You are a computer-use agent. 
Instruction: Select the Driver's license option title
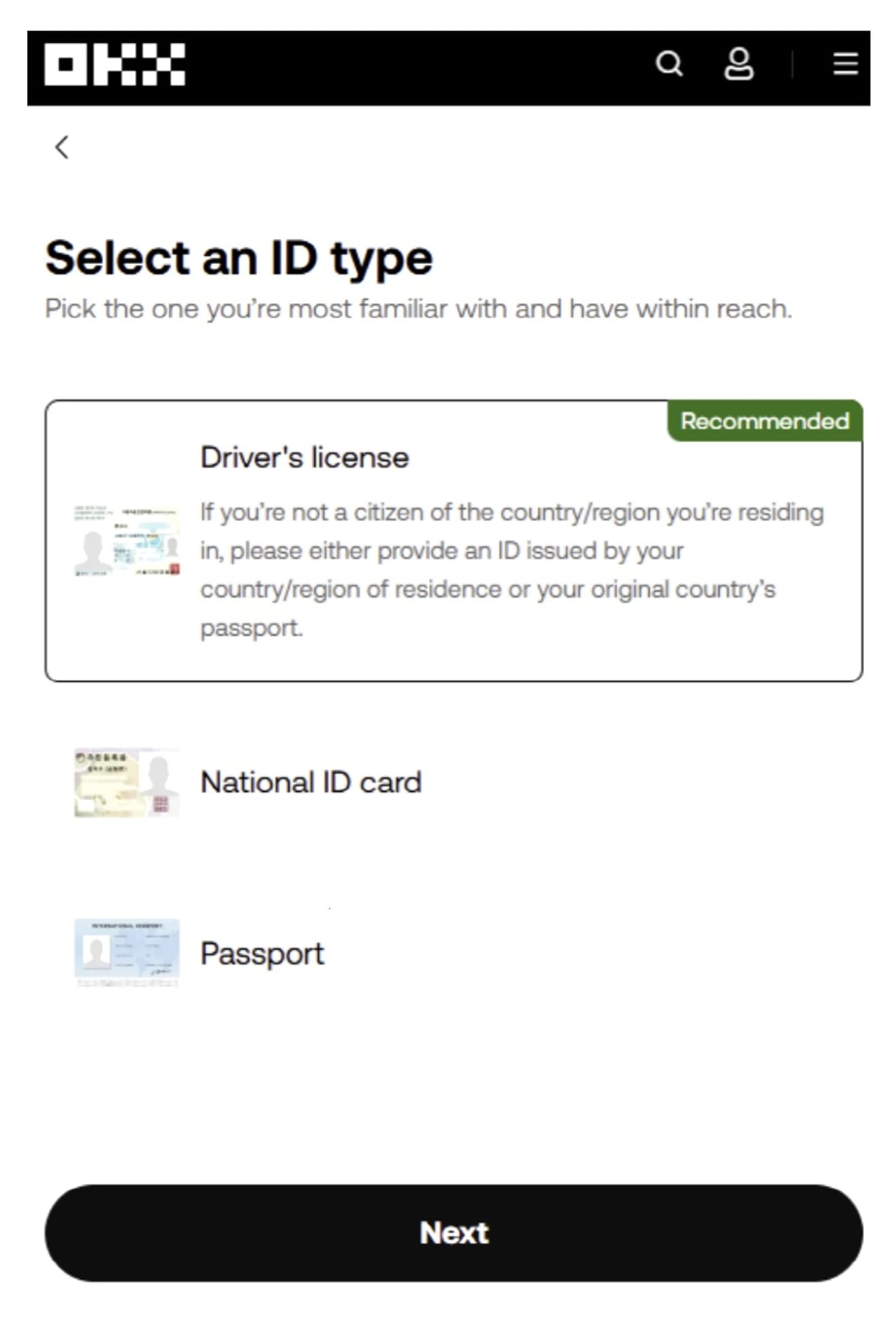point(305,458)
